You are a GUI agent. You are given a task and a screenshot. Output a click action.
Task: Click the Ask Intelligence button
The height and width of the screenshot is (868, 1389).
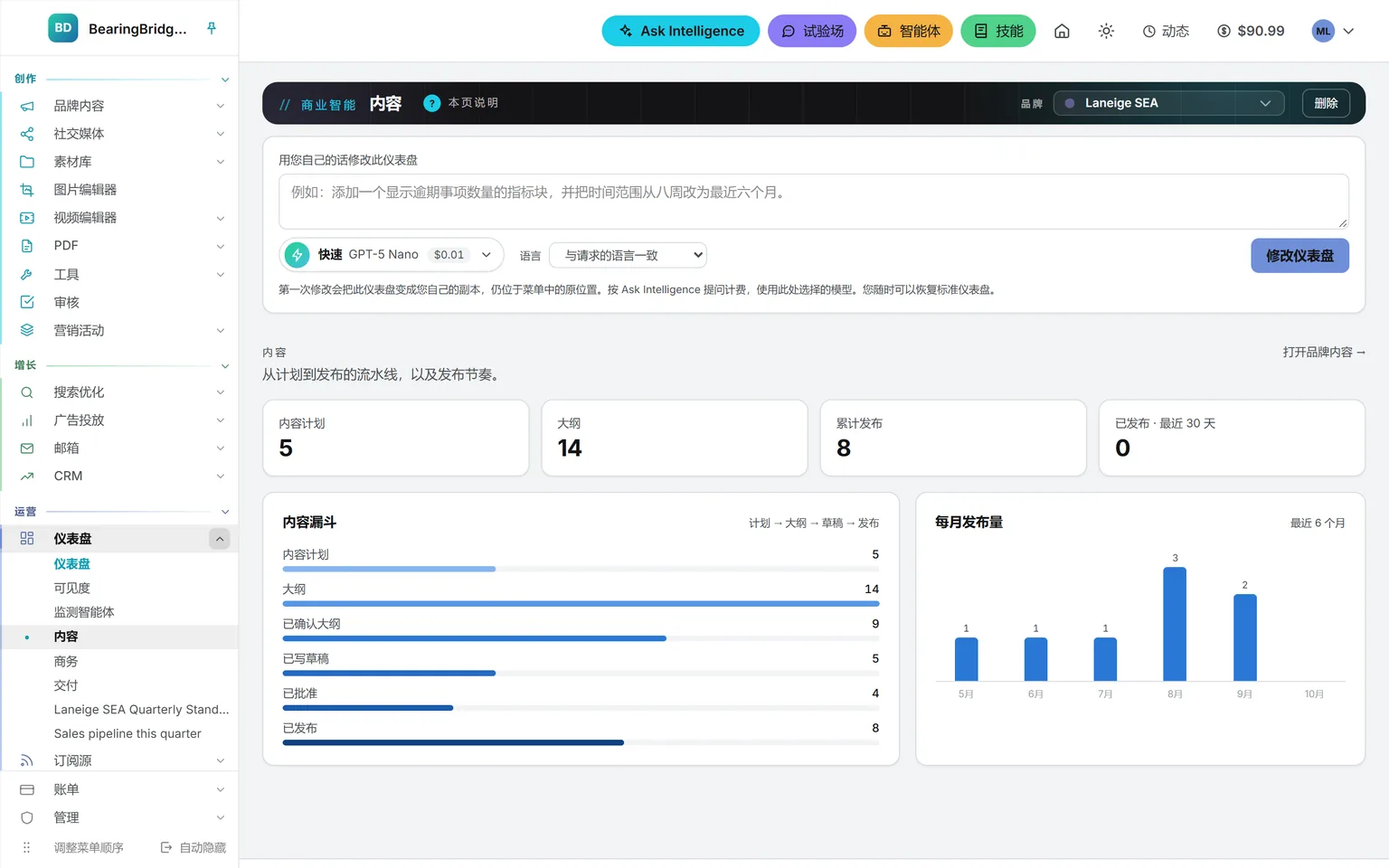click(x=681, y=31)
